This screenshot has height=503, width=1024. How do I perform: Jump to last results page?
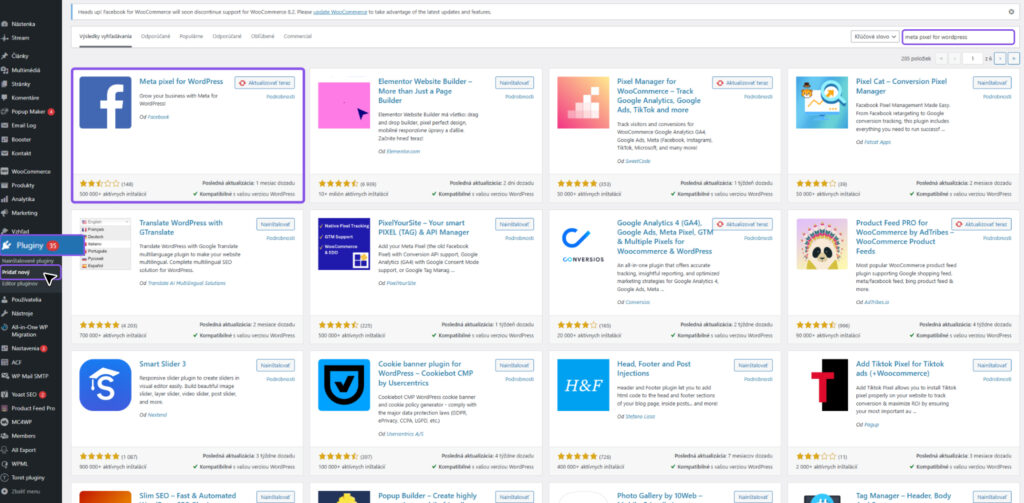coord(1014,59)
